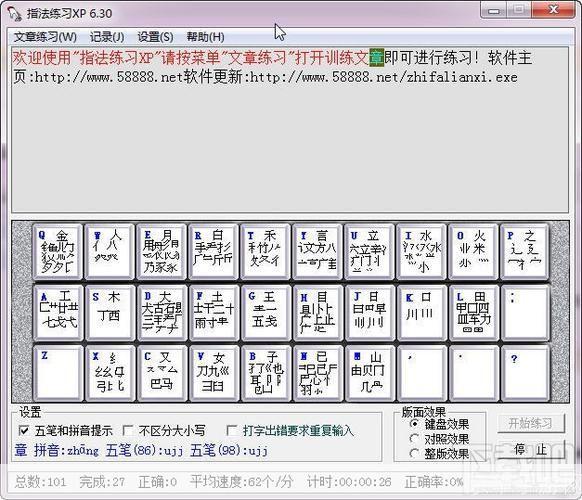Click the D key showing 大 radicals
This screenshot has width=582, height=500.
(x=161, y=313)
